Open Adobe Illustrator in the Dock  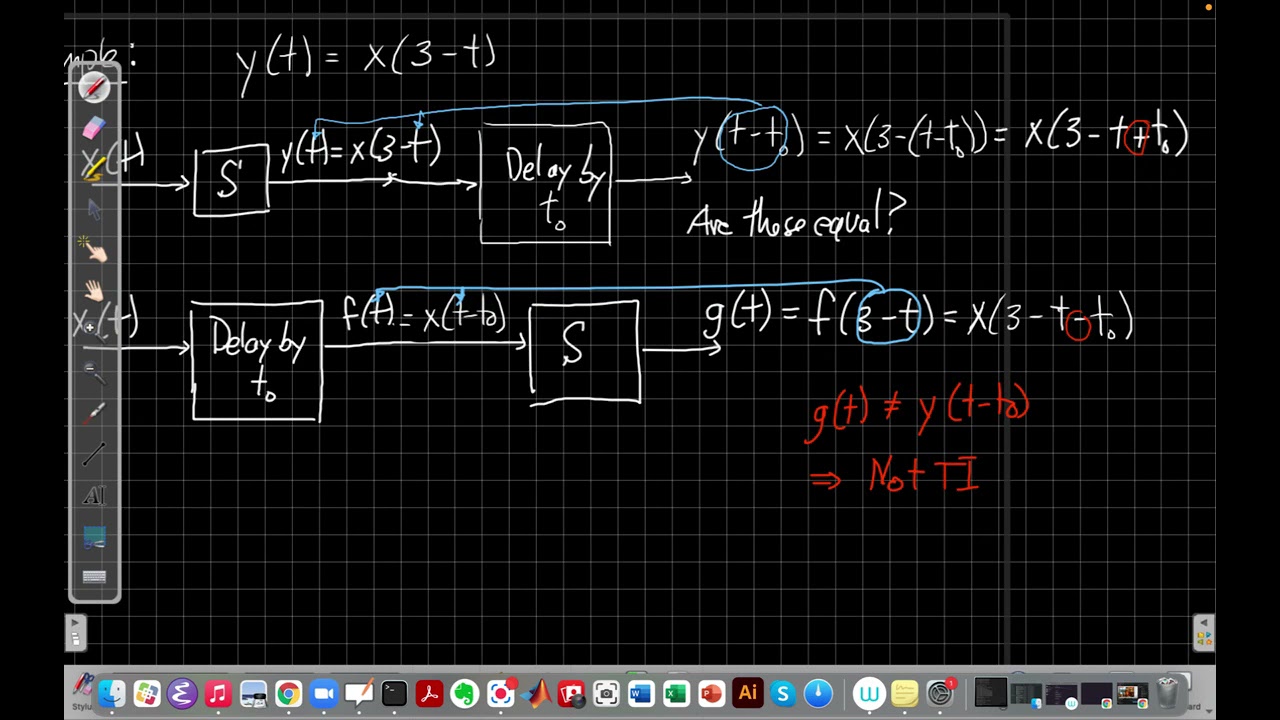747,693
